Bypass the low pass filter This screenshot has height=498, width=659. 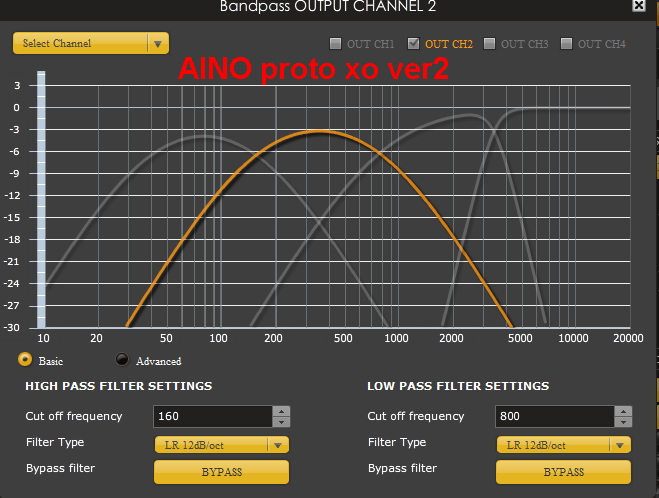click(x=564, y=472)
